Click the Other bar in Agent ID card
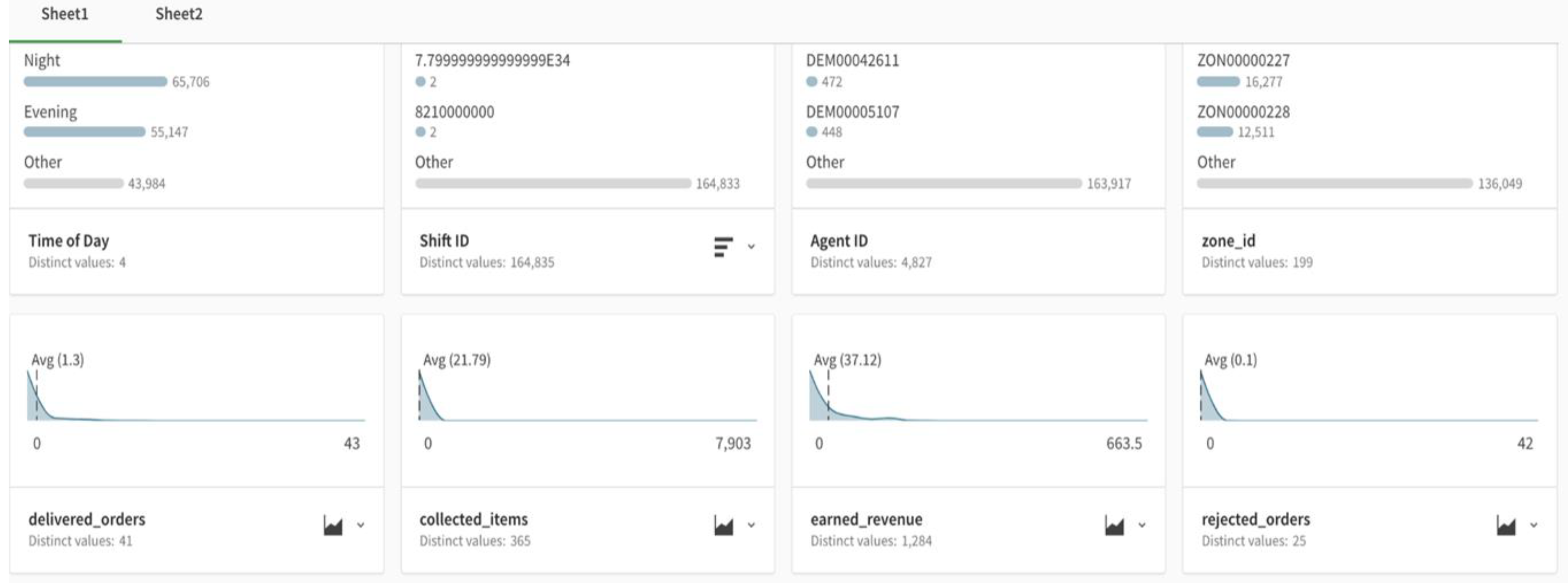Viewport: 1568px width, 584px height. 944,183
